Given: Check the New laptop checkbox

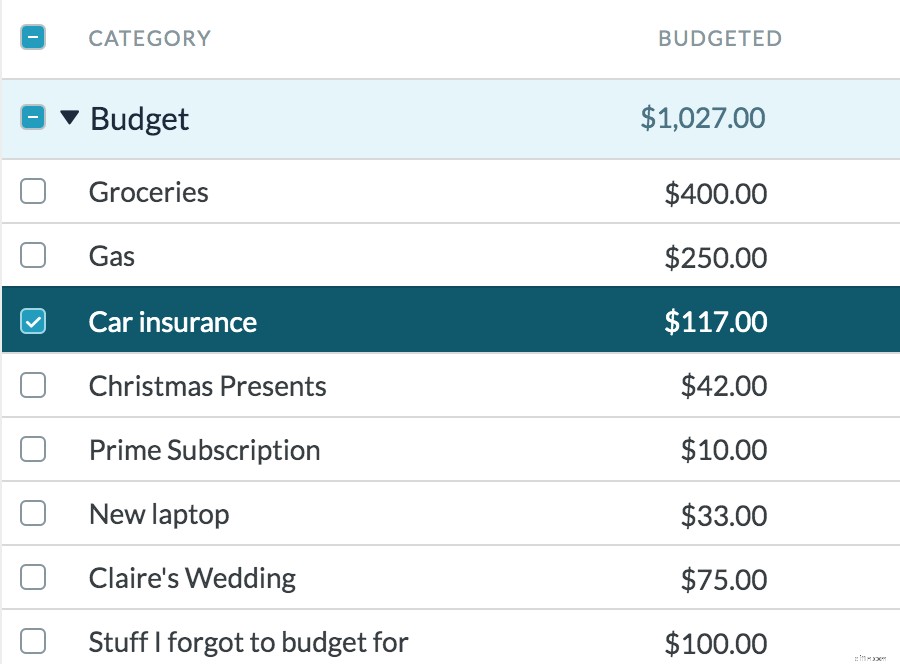Looking at the screenshot, I should (x=33, y=513).
